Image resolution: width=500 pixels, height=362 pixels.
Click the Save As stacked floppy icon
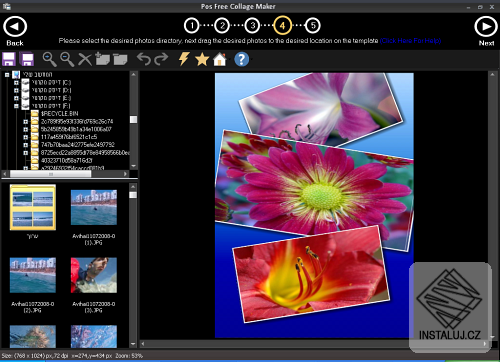(27, 59)
